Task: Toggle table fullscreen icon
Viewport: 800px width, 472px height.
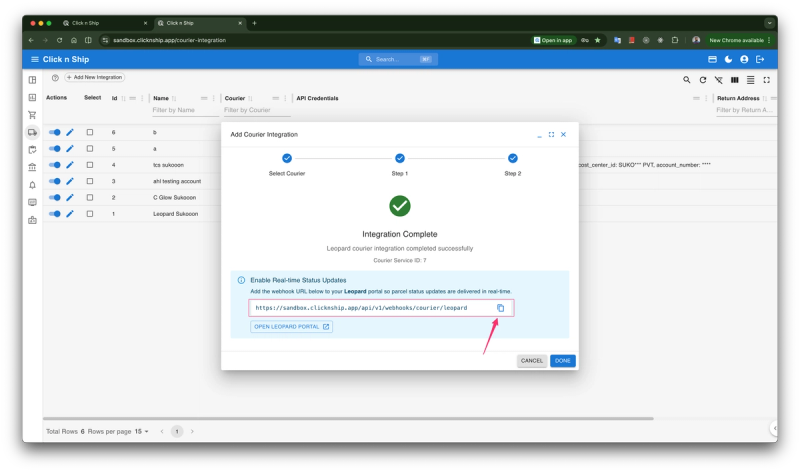Action: tap(766, 80)
